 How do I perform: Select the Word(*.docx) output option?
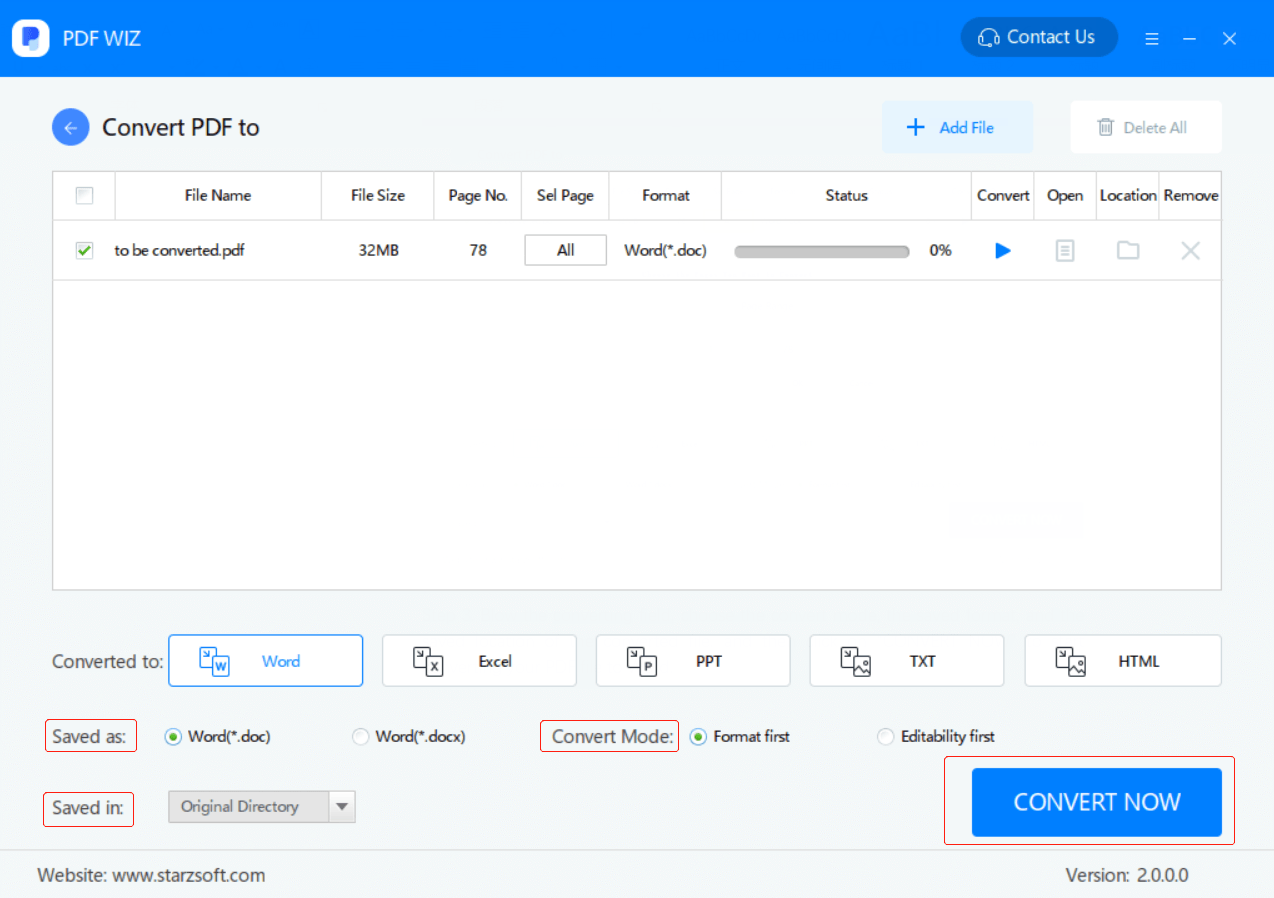click(360, 736)
